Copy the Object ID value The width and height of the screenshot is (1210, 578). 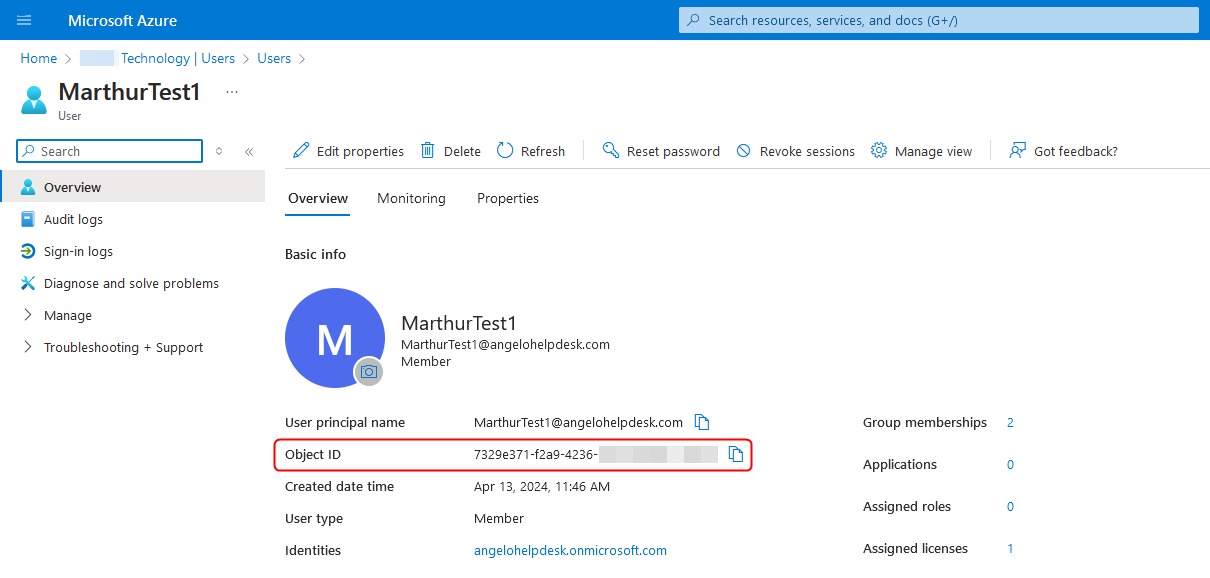pyautogui.click(x=736, y=454)
